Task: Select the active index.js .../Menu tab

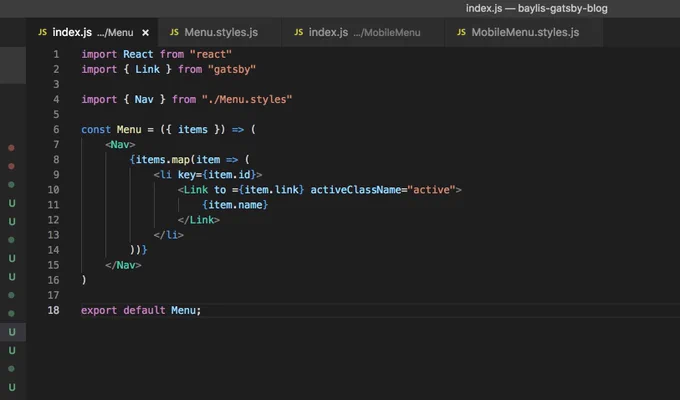Action: [x=92, y=33]
